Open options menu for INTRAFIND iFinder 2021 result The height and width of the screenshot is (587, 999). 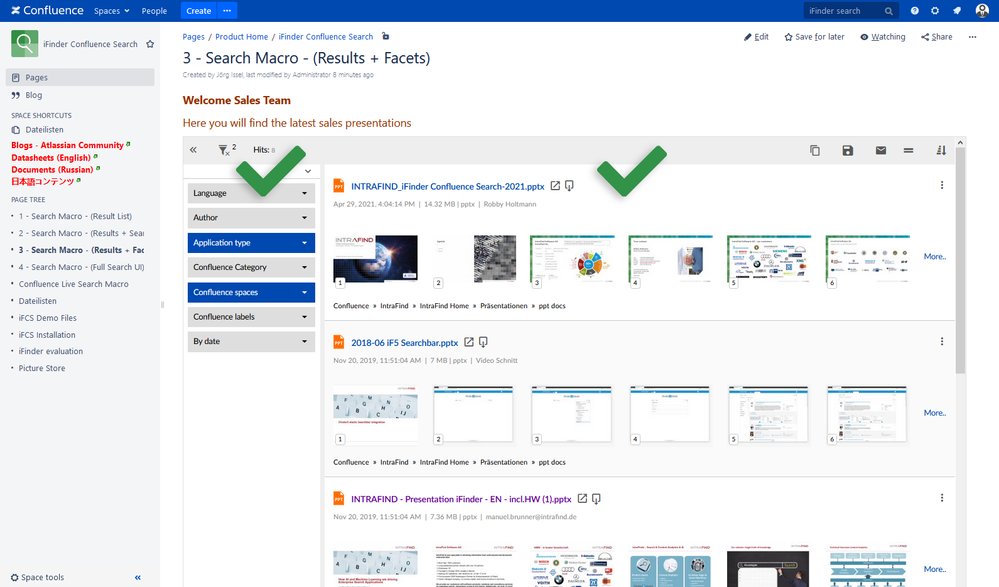pyautogui.click(x=941, y=186)
